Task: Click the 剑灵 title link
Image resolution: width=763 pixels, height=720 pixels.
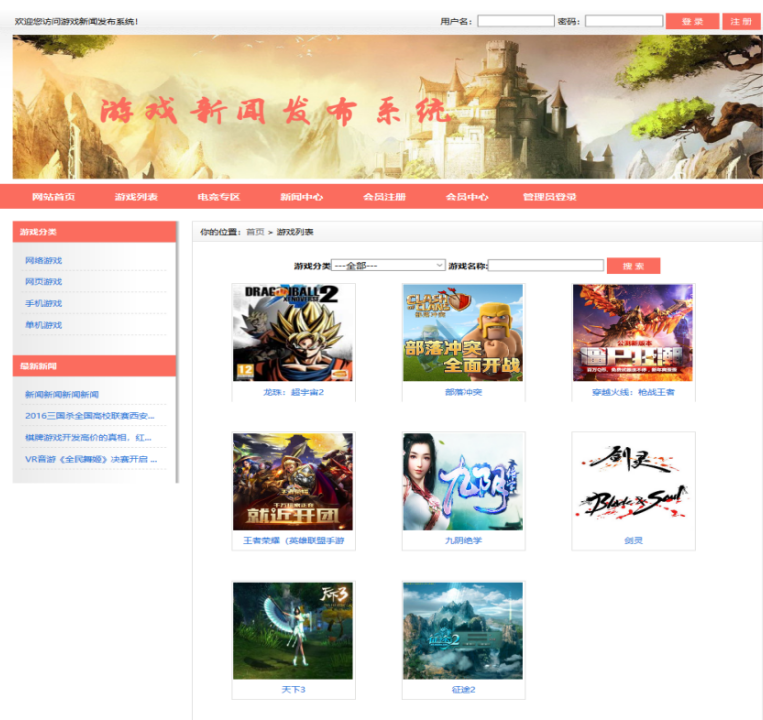Action: coord(634,540)
